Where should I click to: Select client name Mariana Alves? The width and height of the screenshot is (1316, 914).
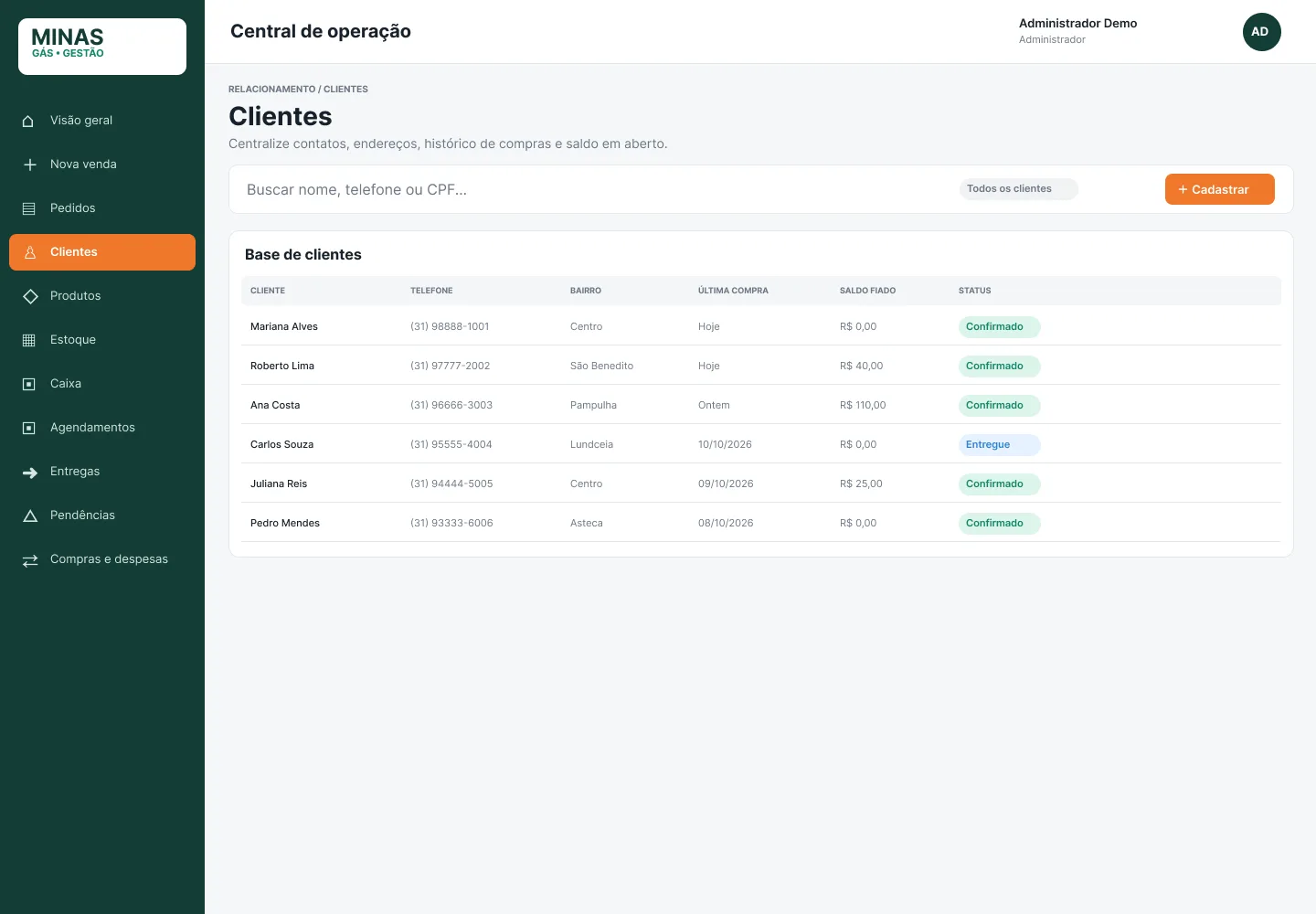(284, 326)
